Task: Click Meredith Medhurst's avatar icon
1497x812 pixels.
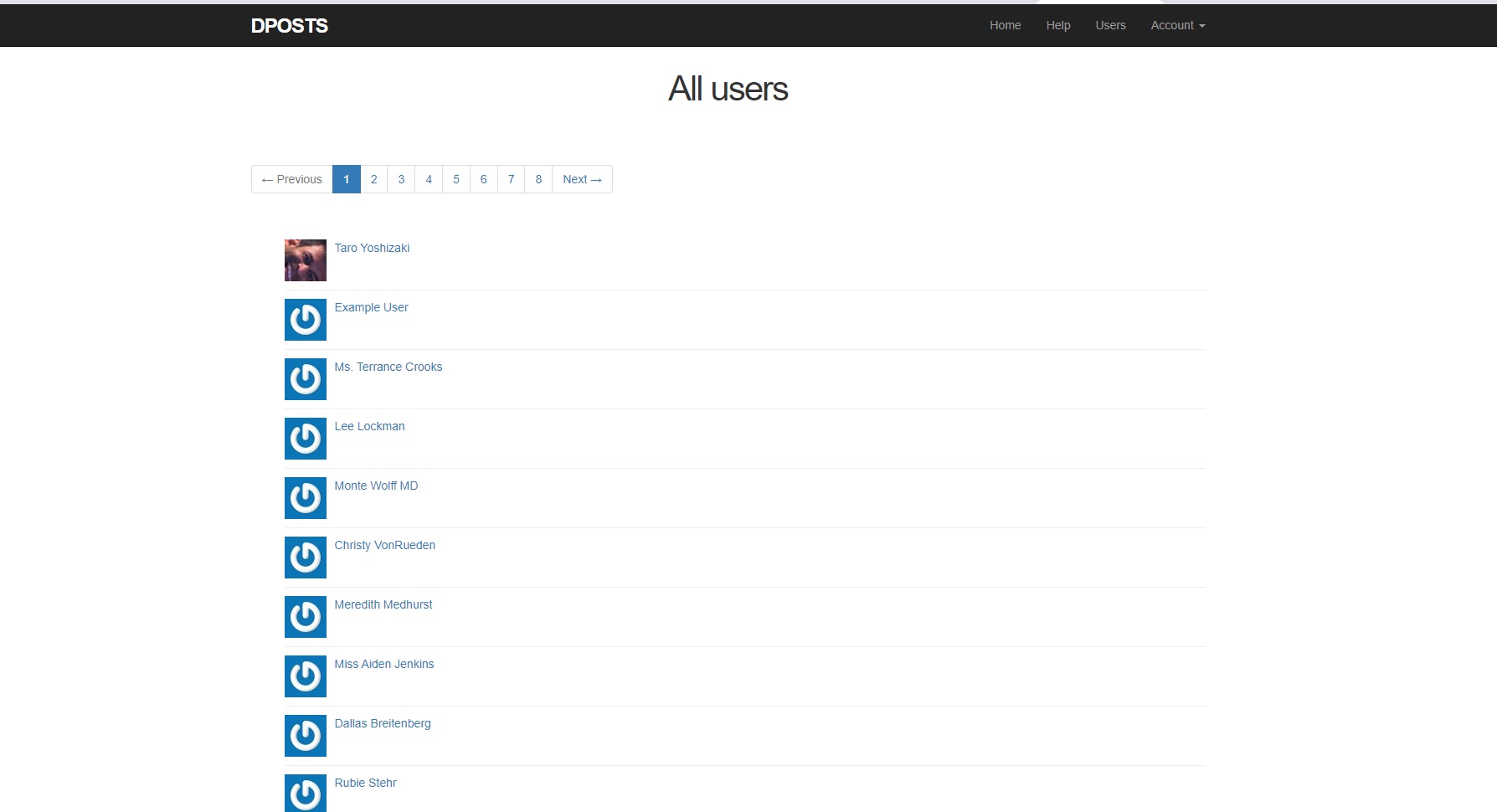Action: [x=305, y=617]
